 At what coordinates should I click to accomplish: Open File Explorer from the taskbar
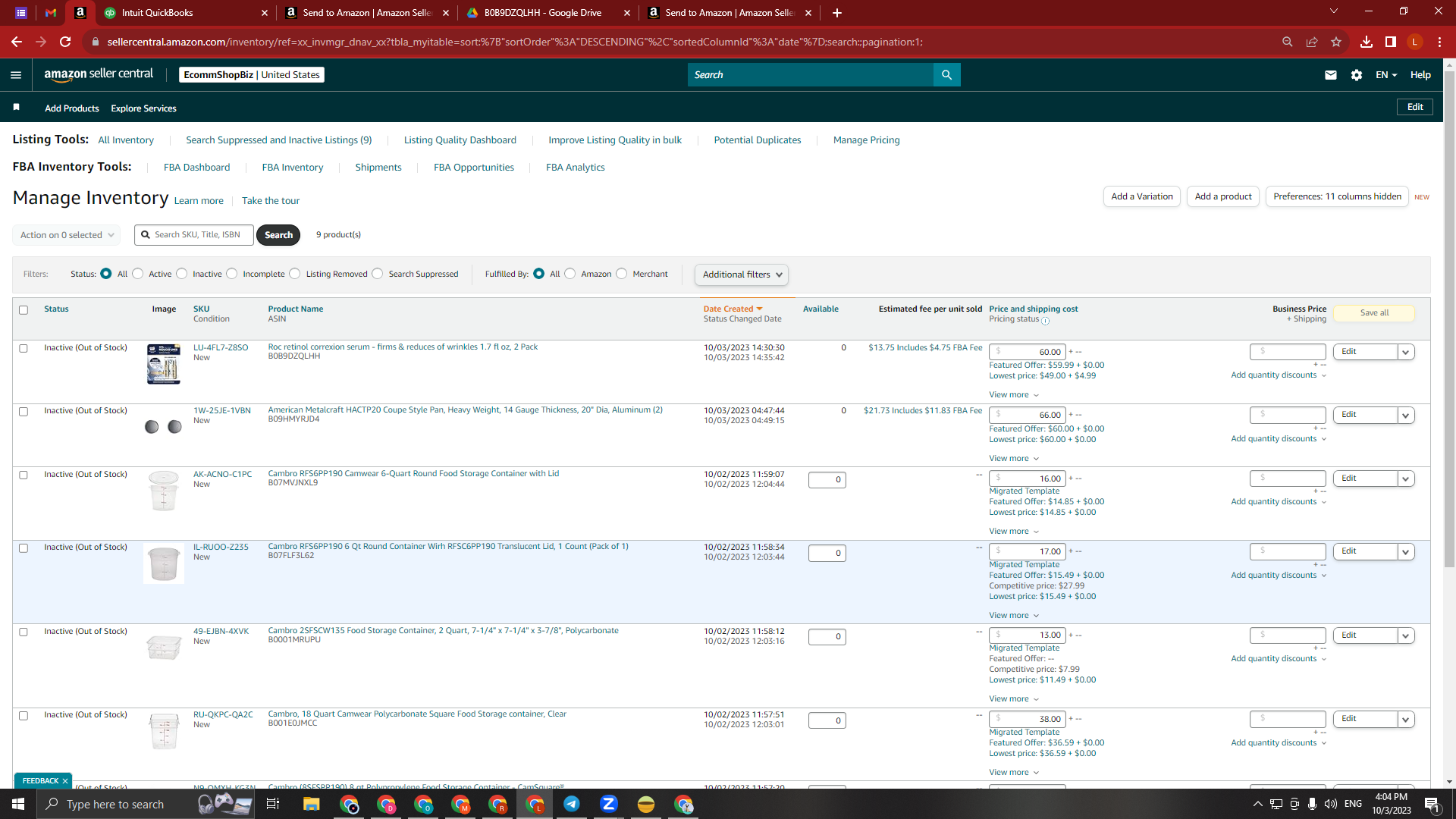[312, 804]
